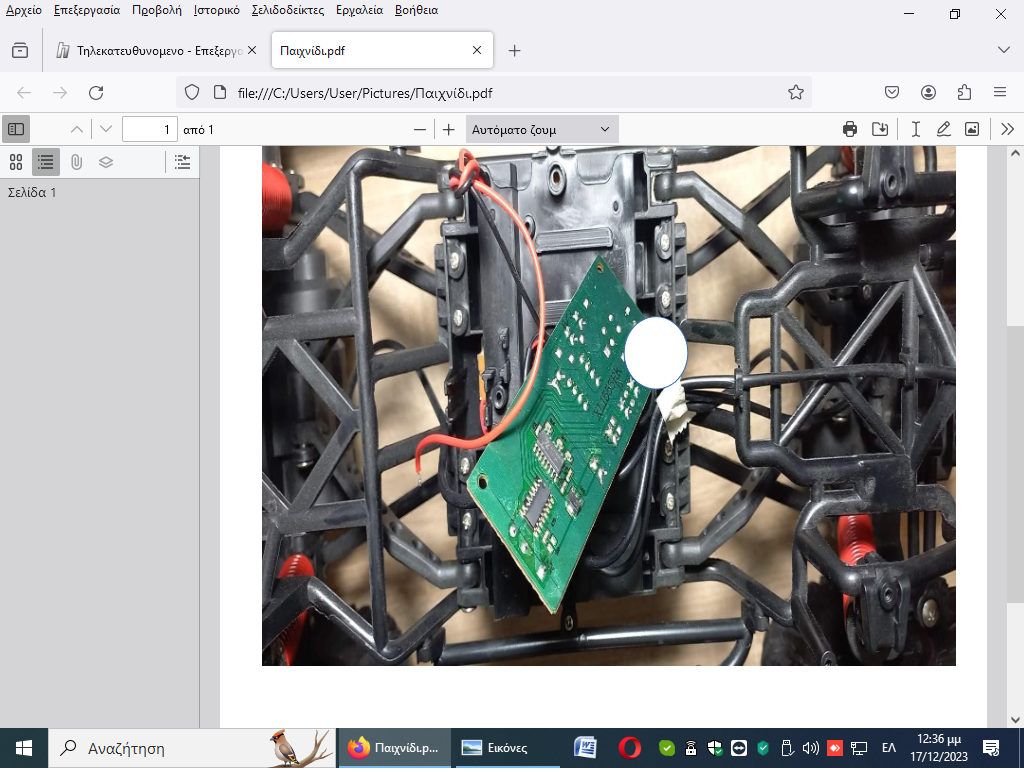
Task: Switch ΕΛ keyboard language
Action: pyautogui.click(x=889, y=748)
